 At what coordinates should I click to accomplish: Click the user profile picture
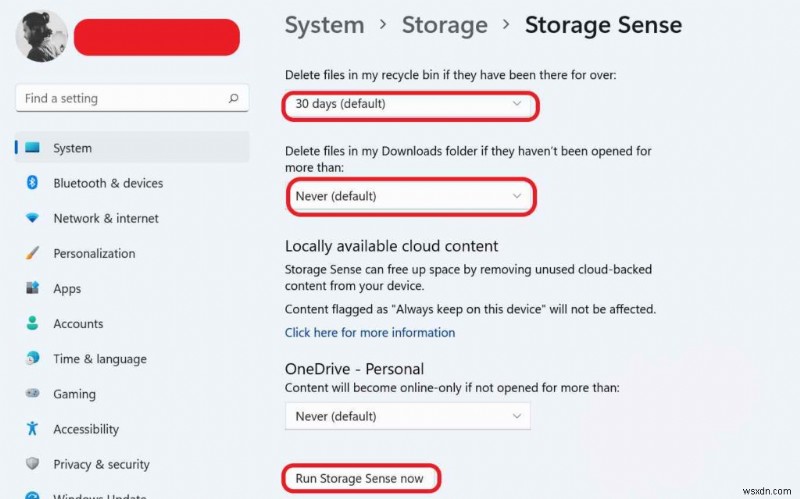click(42, 36)
